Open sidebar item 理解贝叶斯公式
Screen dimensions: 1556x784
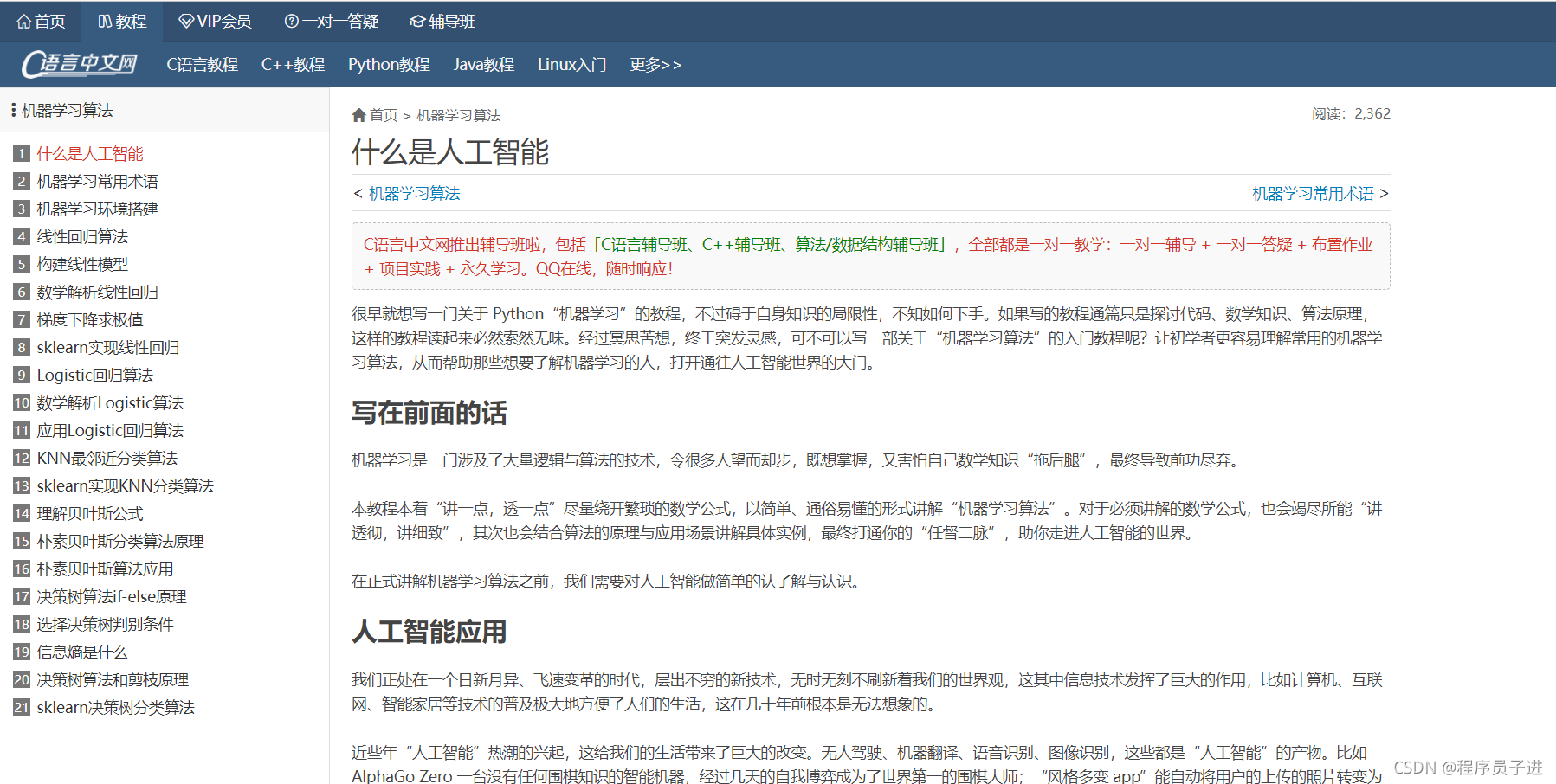(90, 513)
